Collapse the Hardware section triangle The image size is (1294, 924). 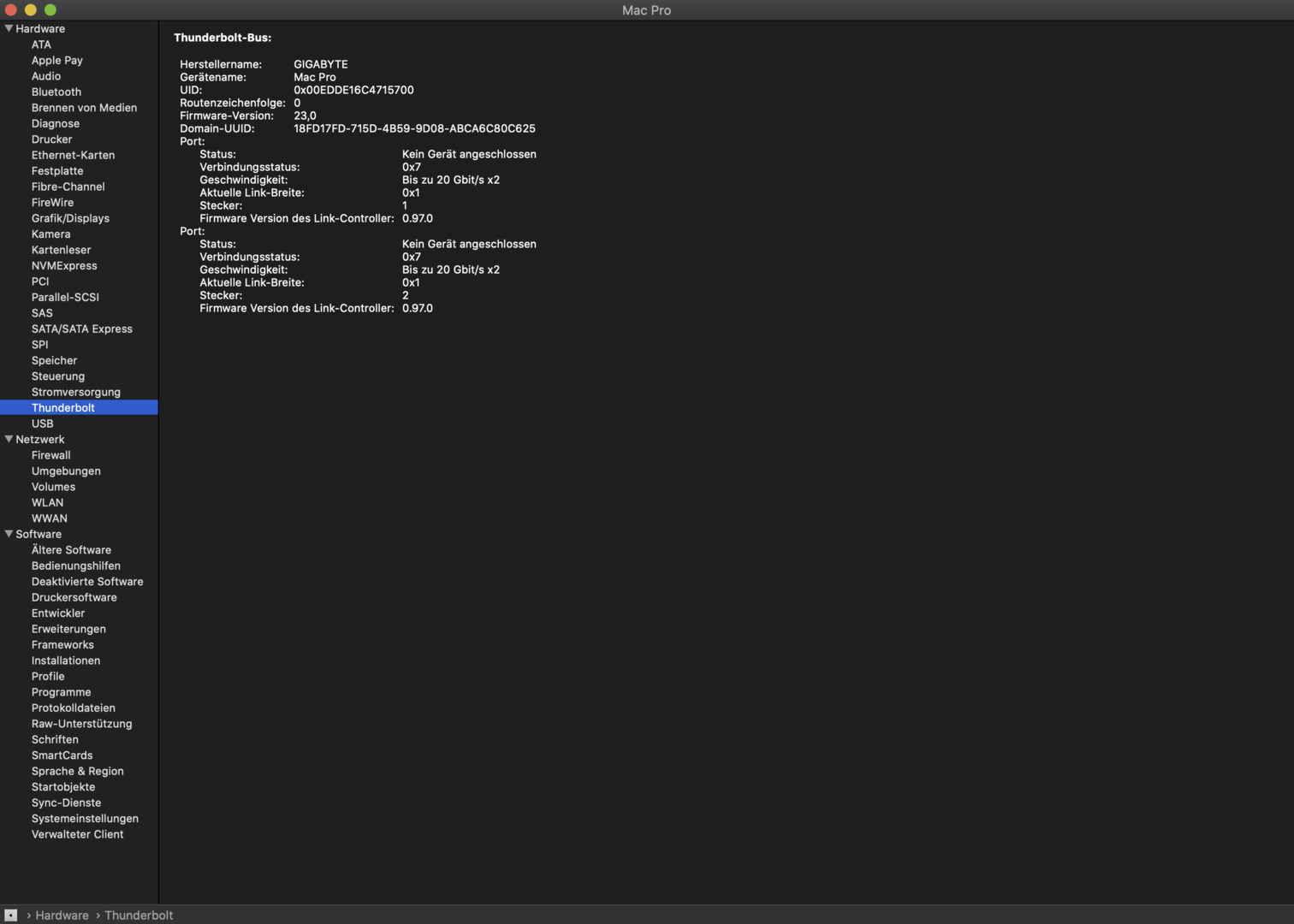tap(9, 28)
